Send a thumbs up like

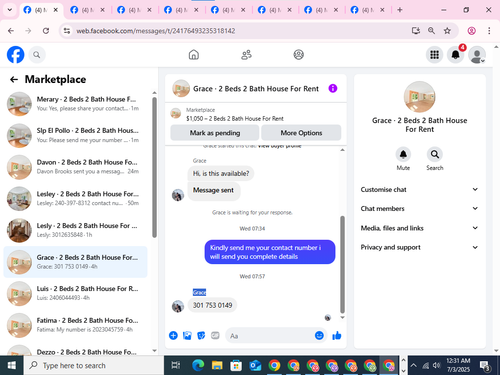(337, 335)
